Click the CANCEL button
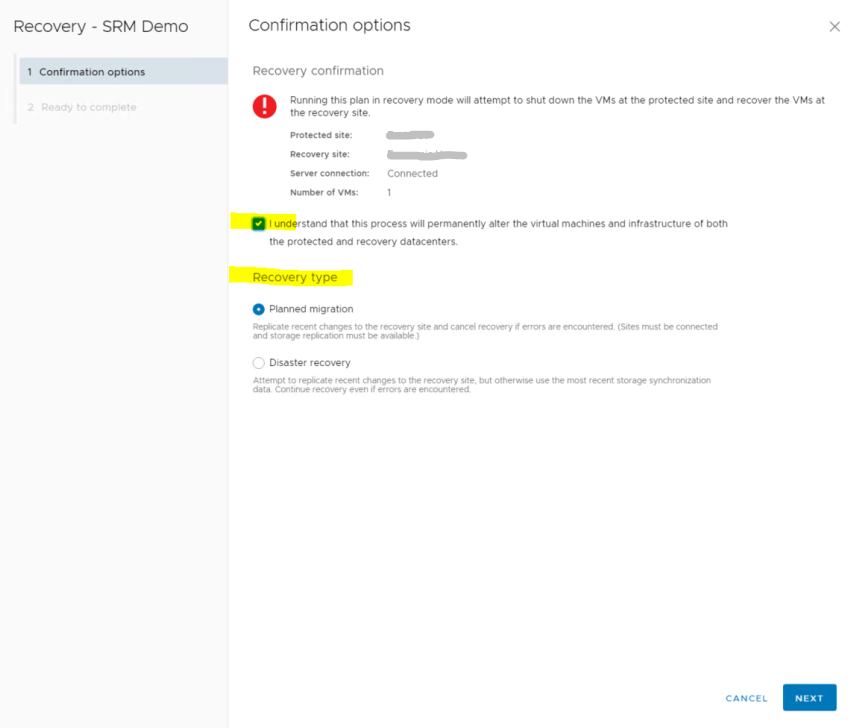The height and width of the screenshot is (728, 852). (746, 698)
